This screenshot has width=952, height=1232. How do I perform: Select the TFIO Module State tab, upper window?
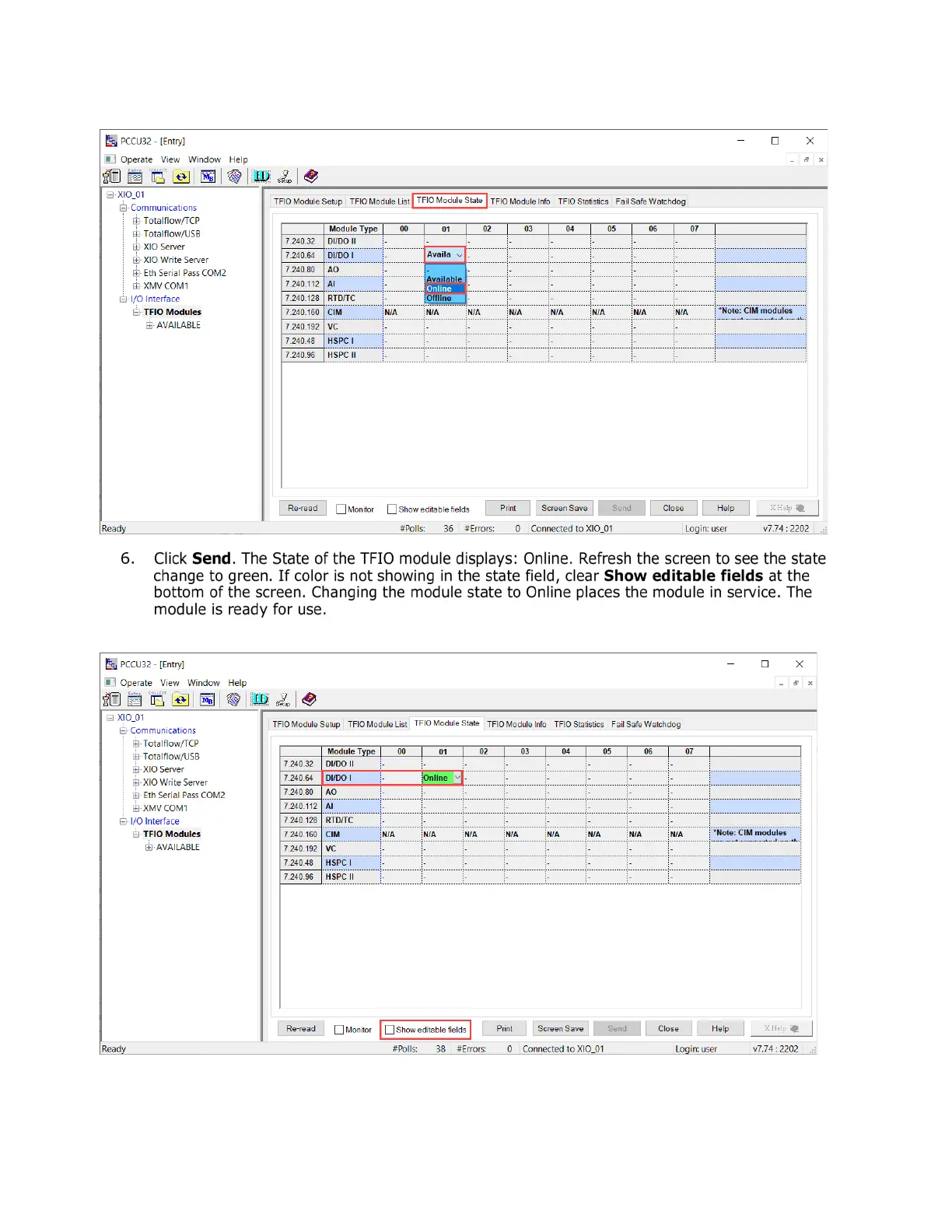pos(450,201)
